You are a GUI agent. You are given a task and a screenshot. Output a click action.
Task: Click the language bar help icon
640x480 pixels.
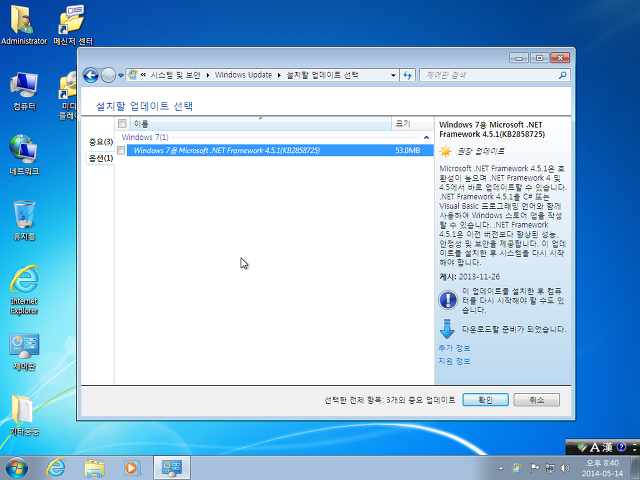(x=621, y=447)
